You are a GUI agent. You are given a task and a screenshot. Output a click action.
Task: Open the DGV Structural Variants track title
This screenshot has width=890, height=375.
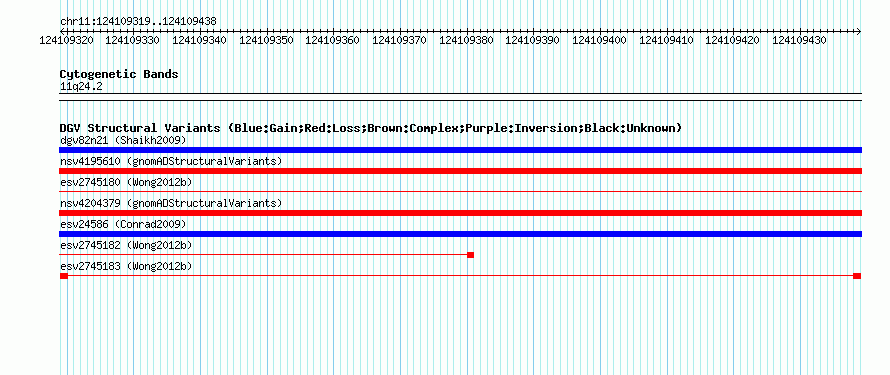coord(370,128)
